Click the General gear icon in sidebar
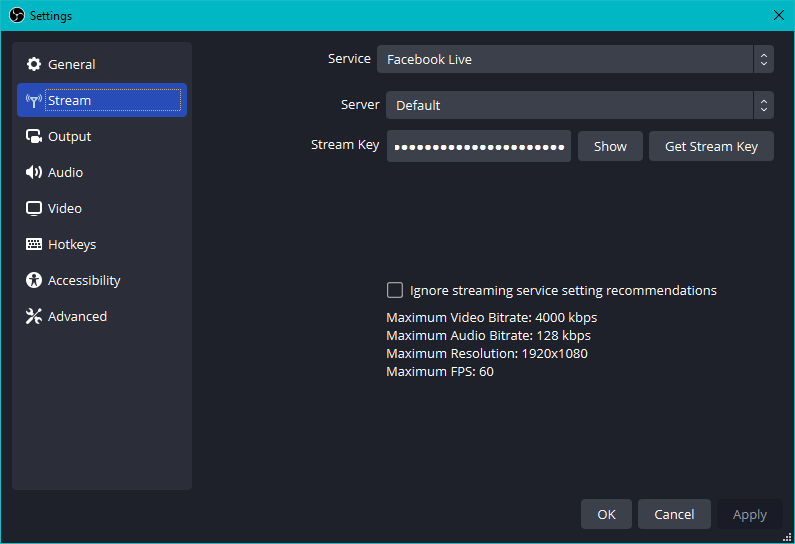 coord(34,64)
